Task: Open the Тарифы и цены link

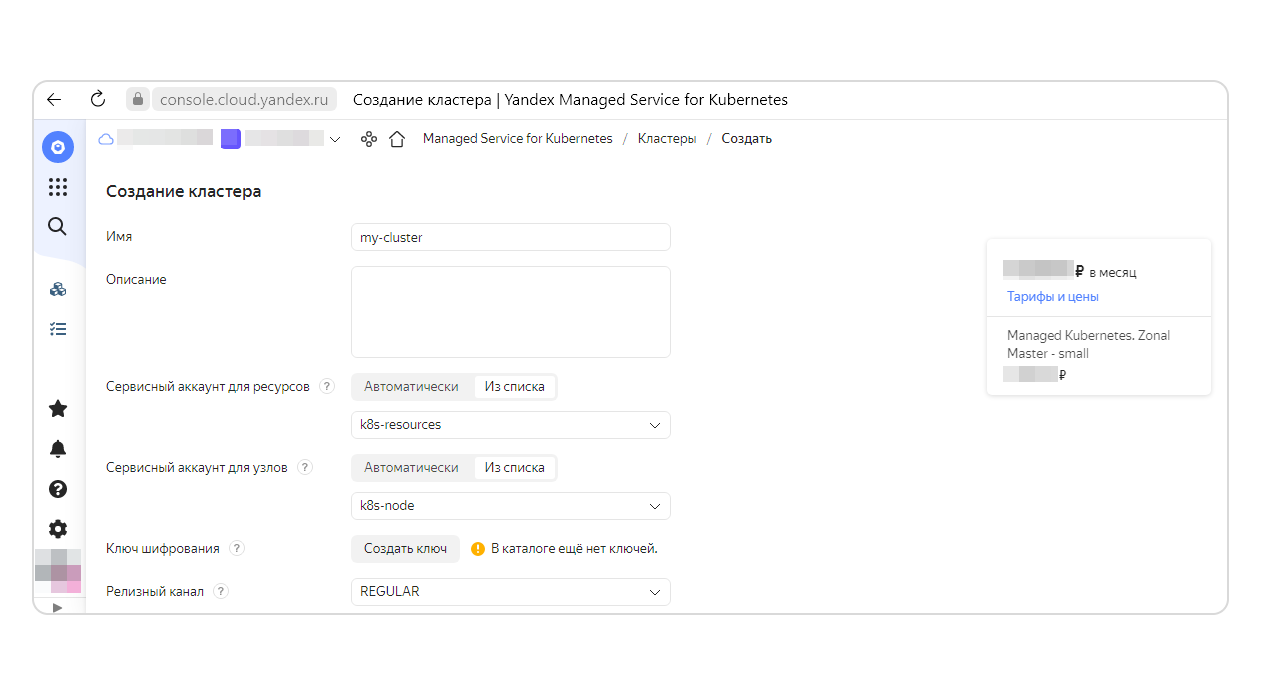Action: click(1053, 297)
